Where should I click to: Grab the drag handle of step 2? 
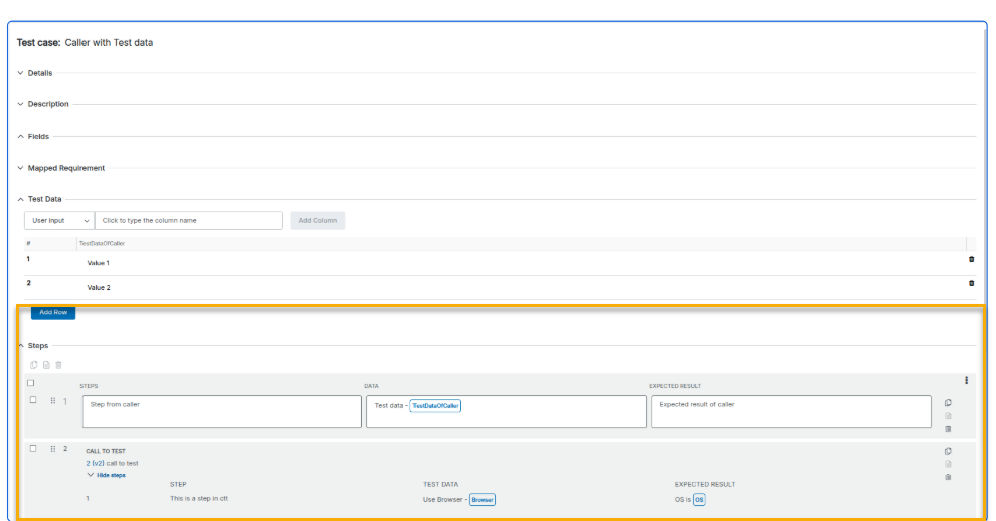pyautogui.click(x=52, y=449)
